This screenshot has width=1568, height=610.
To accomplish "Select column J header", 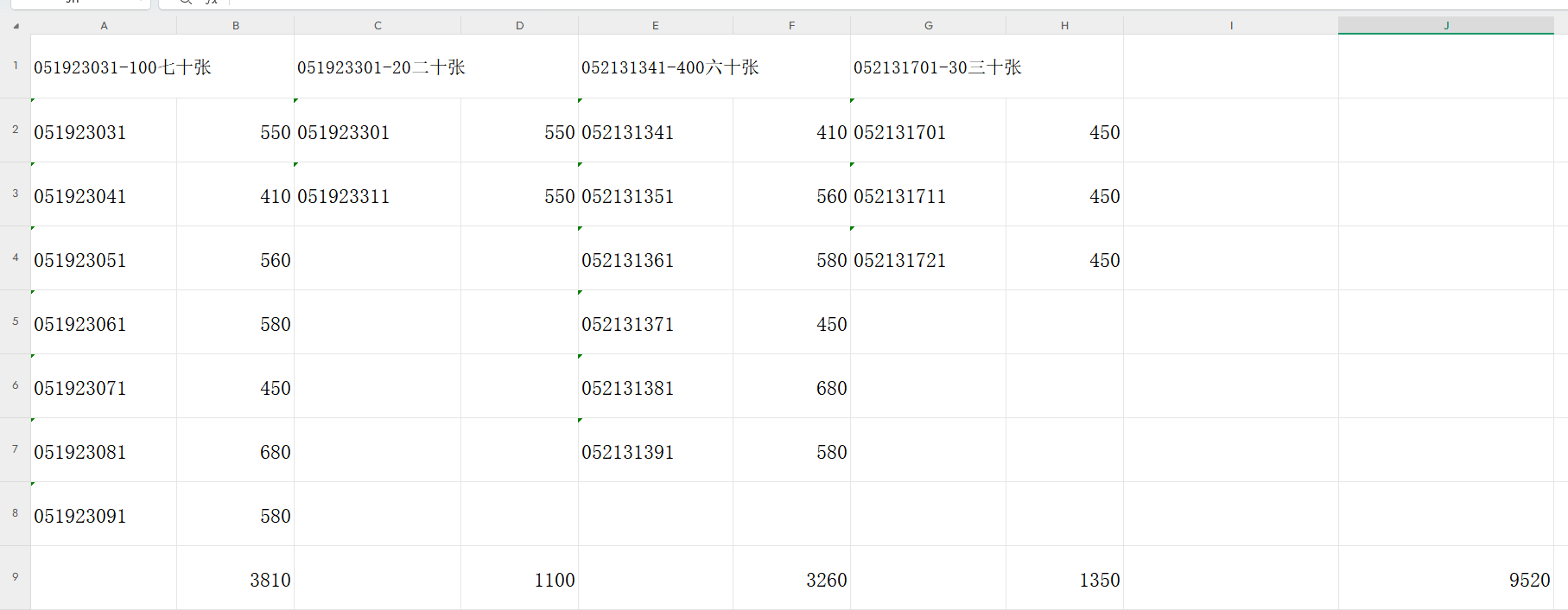I will [1445, 26].
